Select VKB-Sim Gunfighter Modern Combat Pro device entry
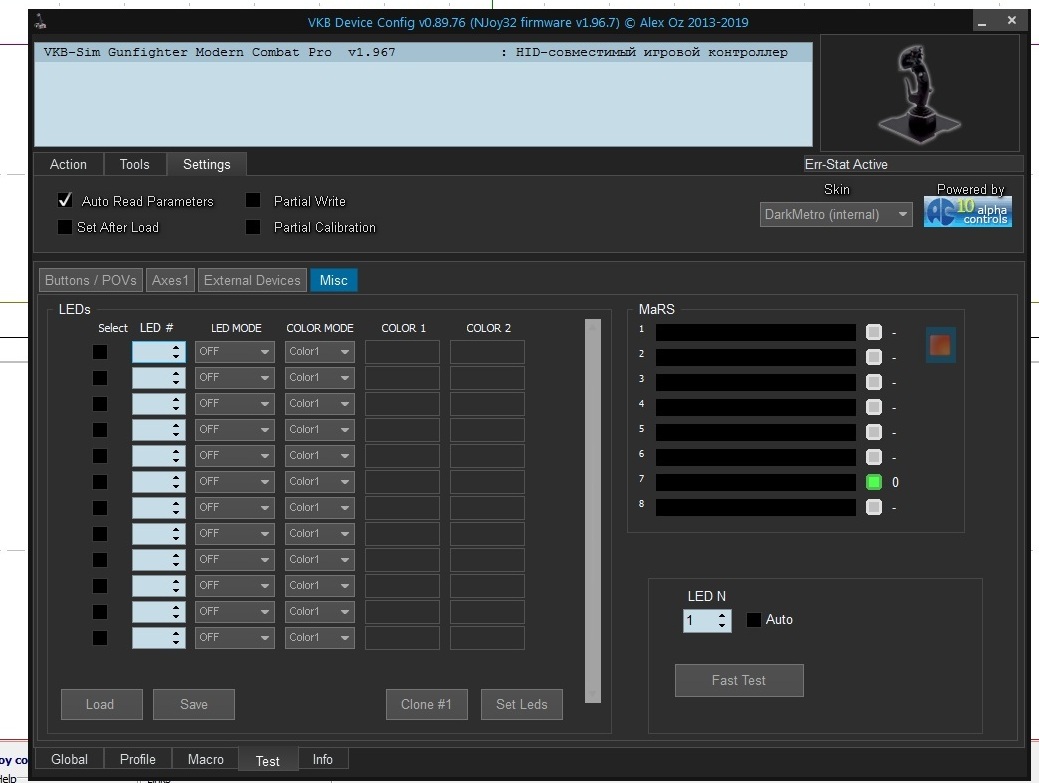 coord(423,52)
